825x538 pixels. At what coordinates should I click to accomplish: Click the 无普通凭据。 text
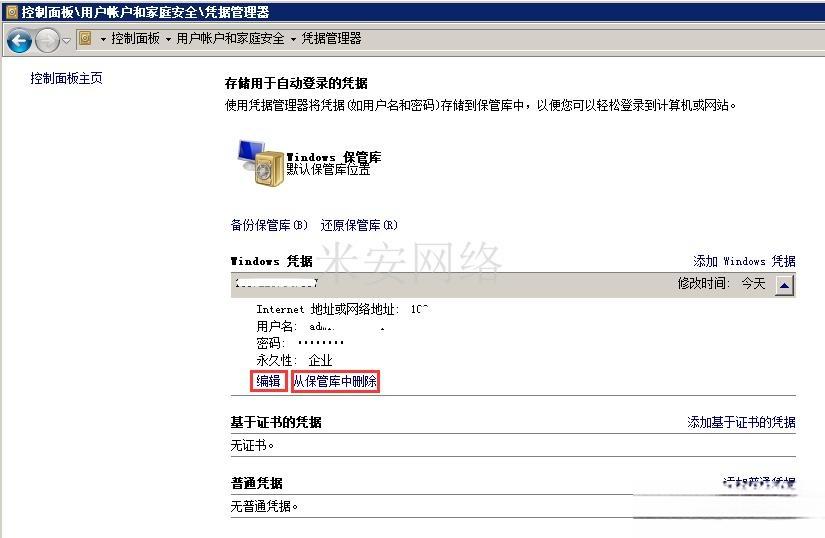point(264,506)
